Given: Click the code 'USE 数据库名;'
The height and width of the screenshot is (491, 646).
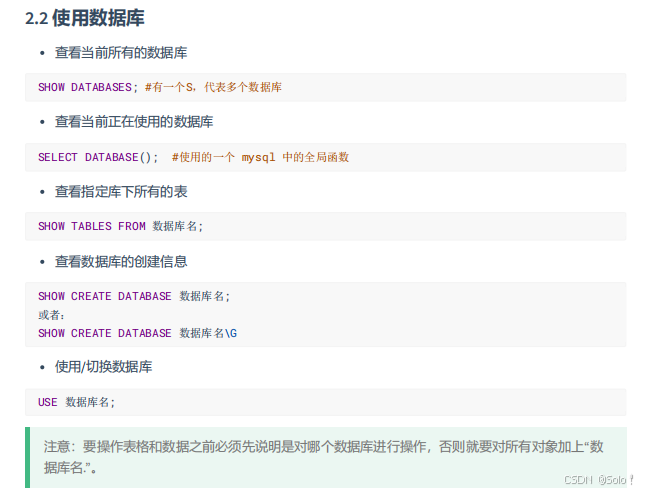Looking at the screenshot, I should pyautogui.click(x=77, y=402).
